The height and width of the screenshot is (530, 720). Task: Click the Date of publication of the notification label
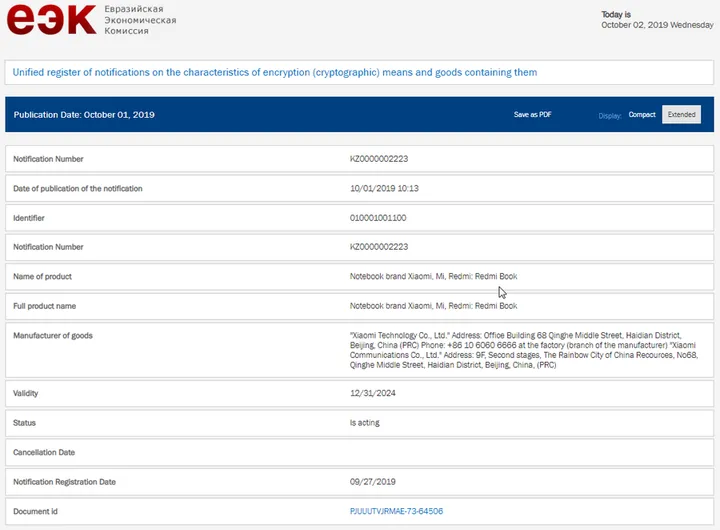click(78, 188)
